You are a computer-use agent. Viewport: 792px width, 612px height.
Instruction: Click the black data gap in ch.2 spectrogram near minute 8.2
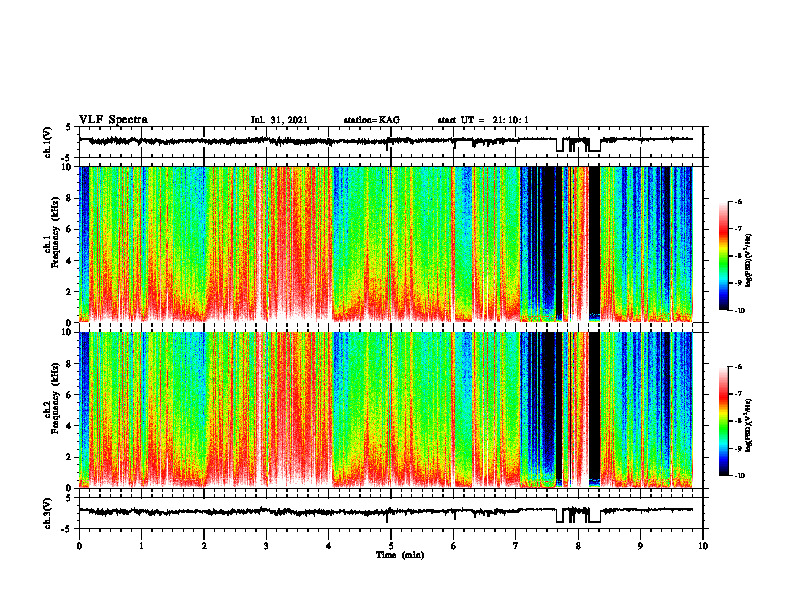point(595,405)
